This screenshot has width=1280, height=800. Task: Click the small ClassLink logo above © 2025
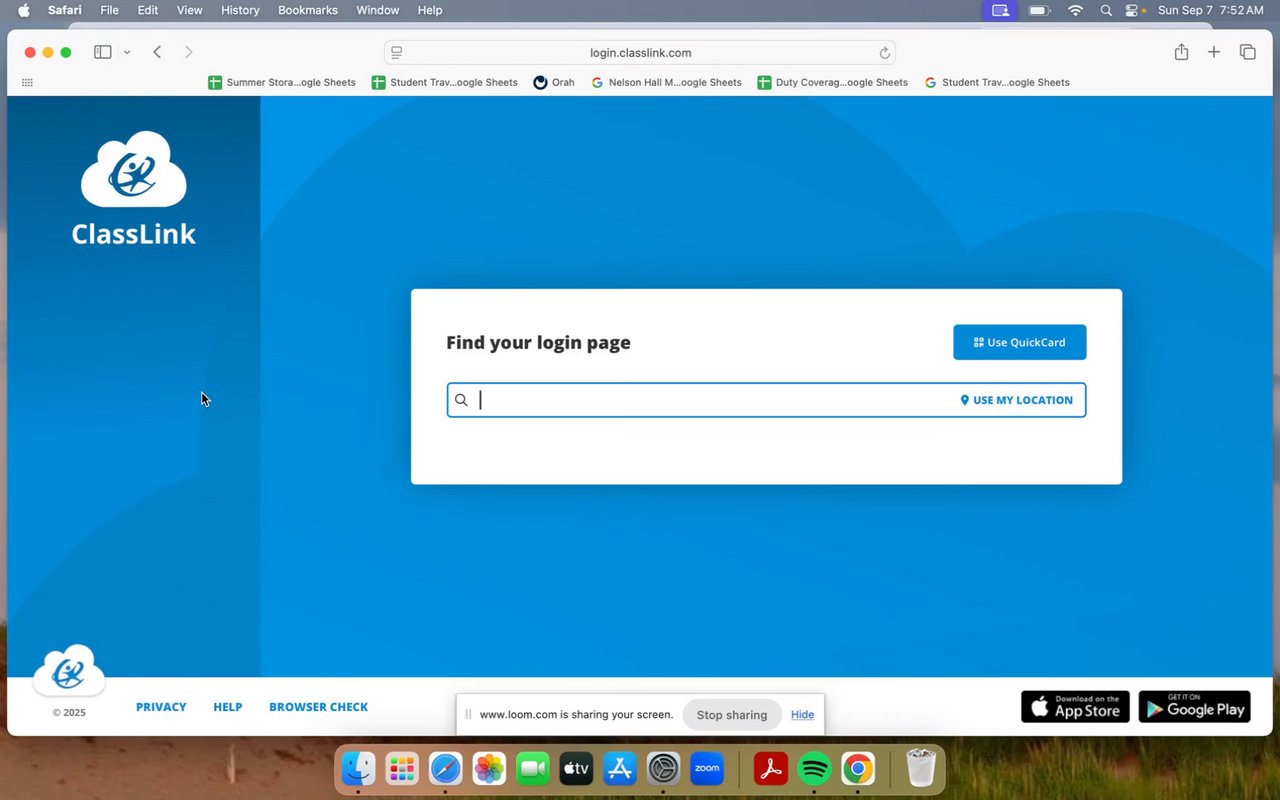69,670
